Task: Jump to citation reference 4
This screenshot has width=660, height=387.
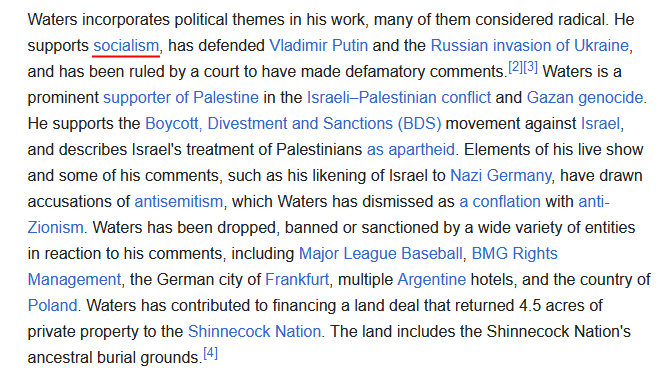Action: click(x=210, y=353)
